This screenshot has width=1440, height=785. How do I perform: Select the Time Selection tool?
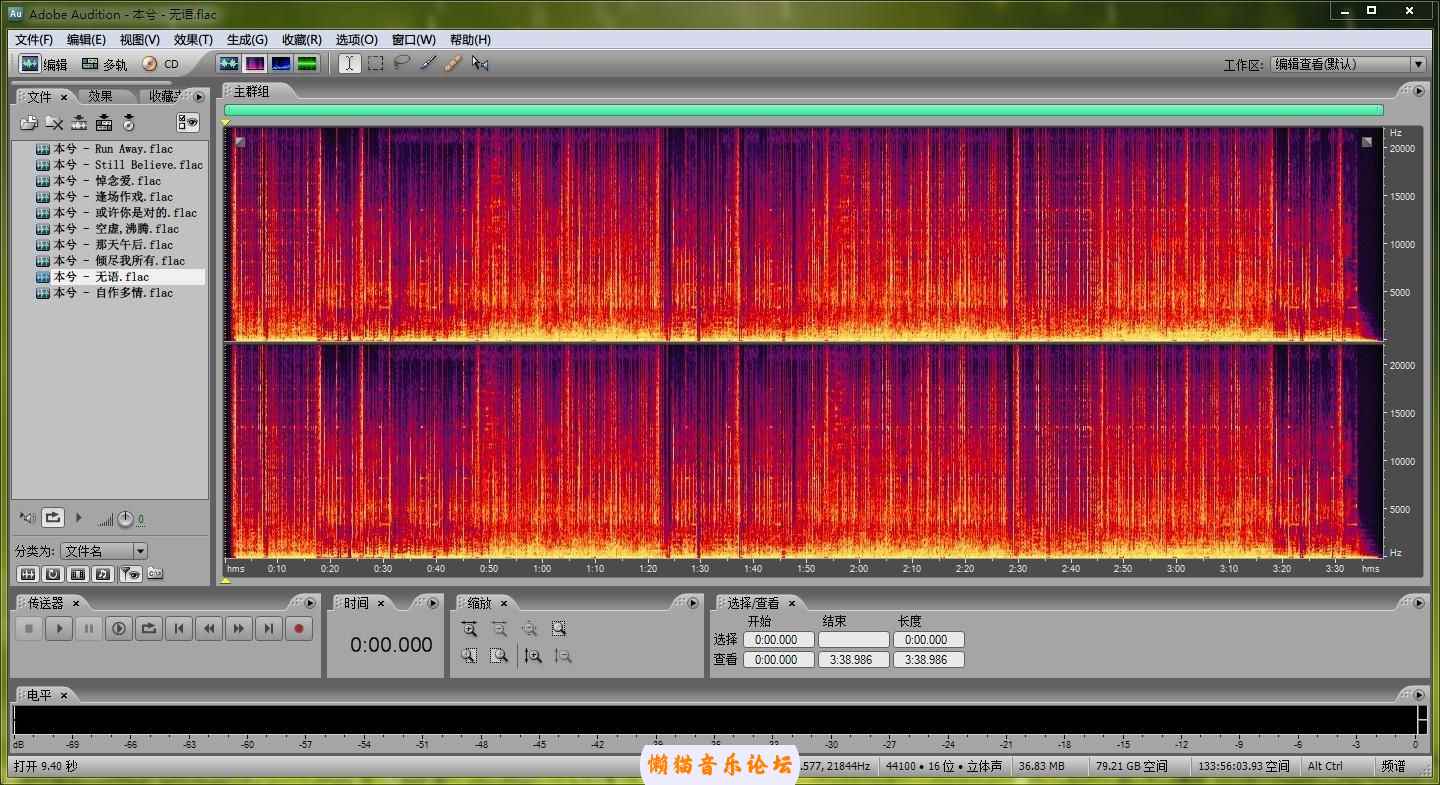(349, 63)
